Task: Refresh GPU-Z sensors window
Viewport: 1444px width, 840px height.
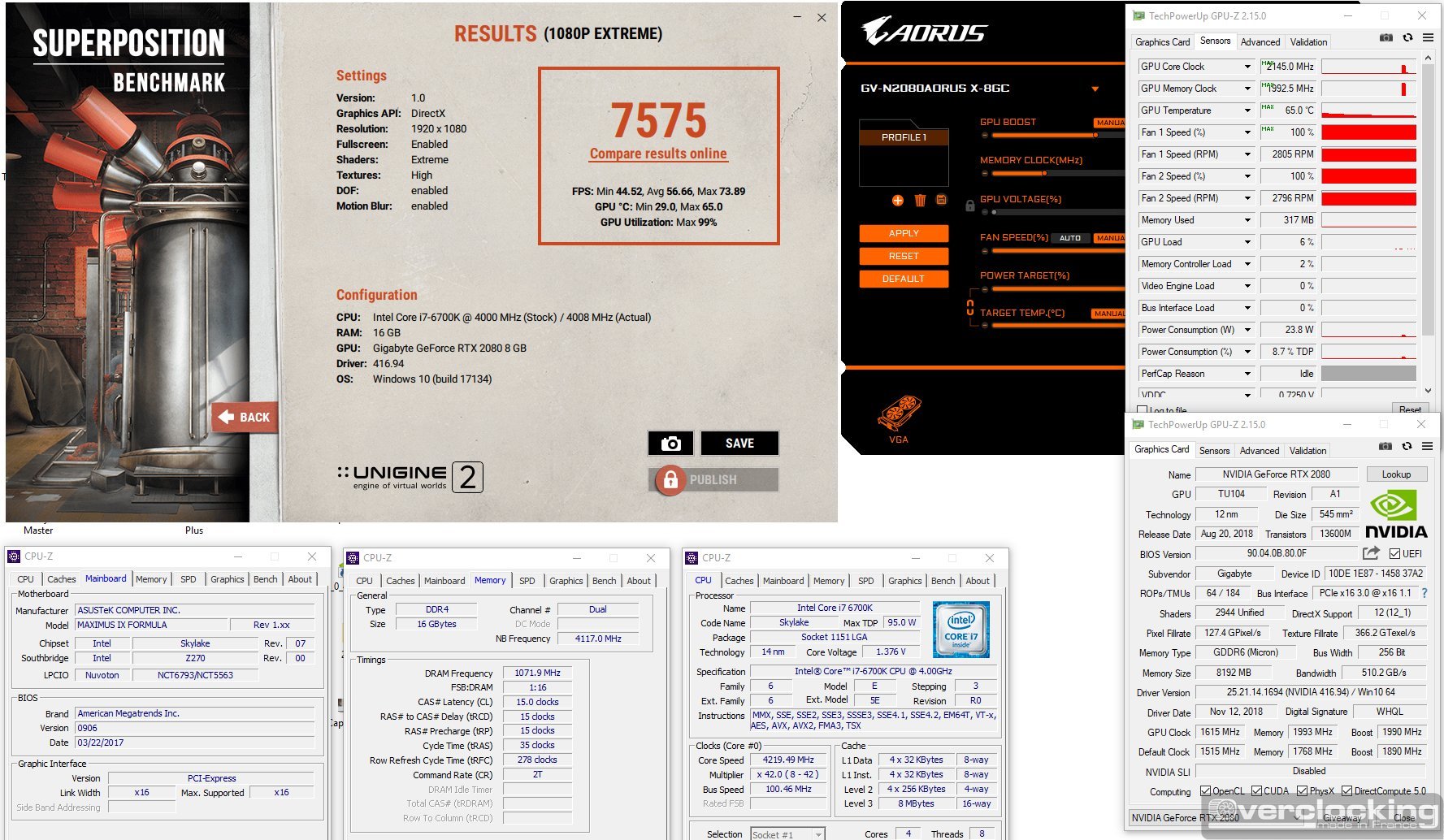Action: [1407, 38]
